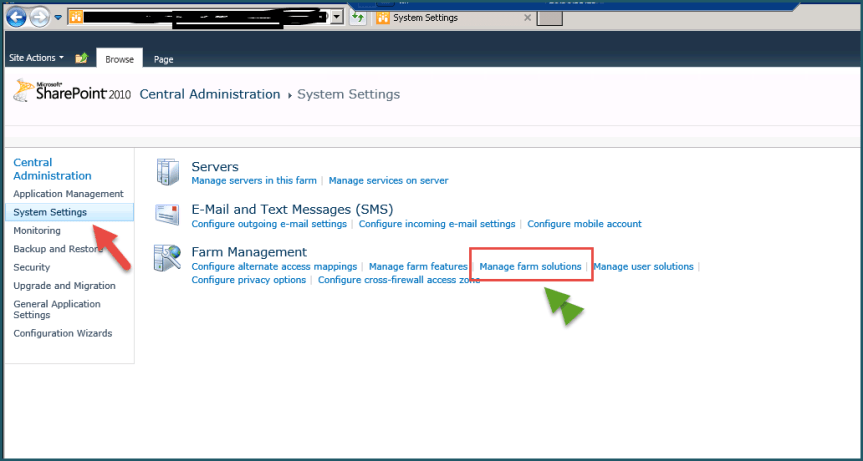
Task: Switch to the Page ribbon tab
Action: pos(163,59)
